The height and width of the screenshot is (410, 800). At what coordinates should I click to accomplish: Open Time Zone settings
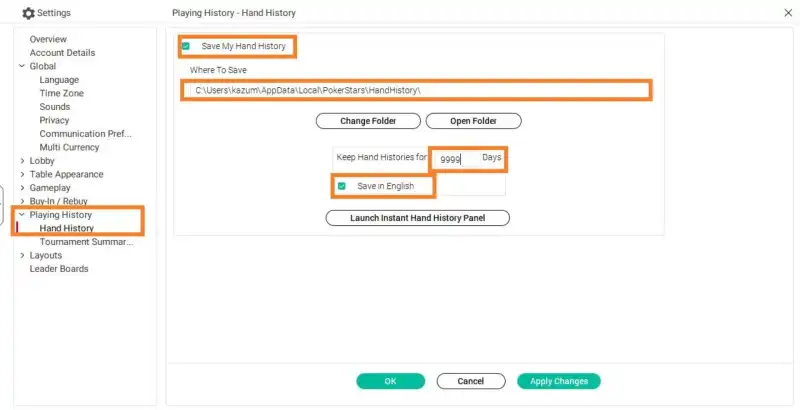[x=61, y=93]
